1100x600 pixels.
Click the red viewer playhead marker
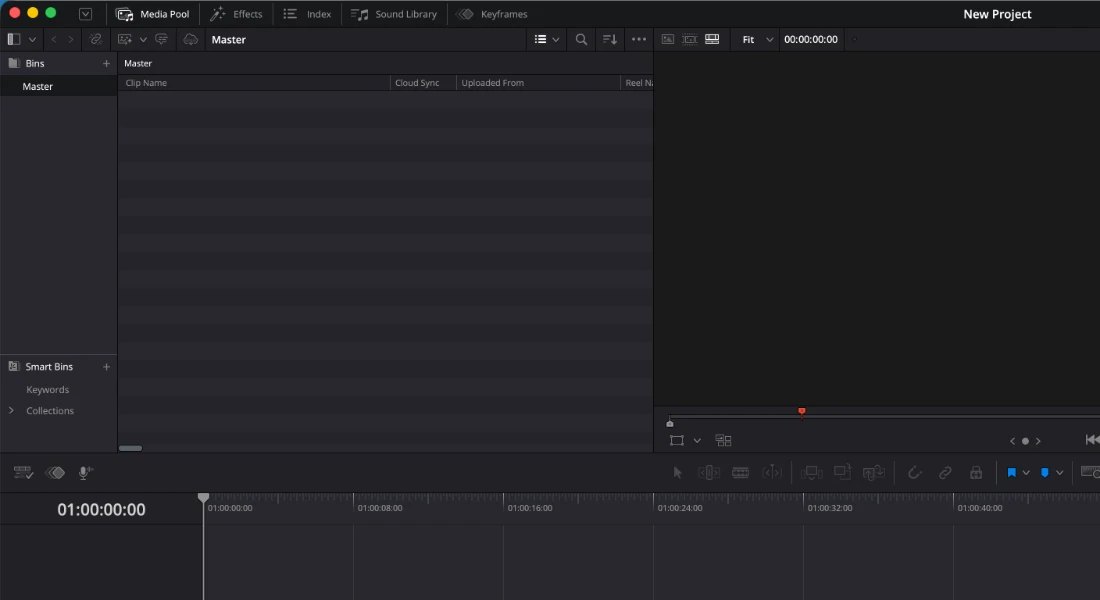point(801,412)
